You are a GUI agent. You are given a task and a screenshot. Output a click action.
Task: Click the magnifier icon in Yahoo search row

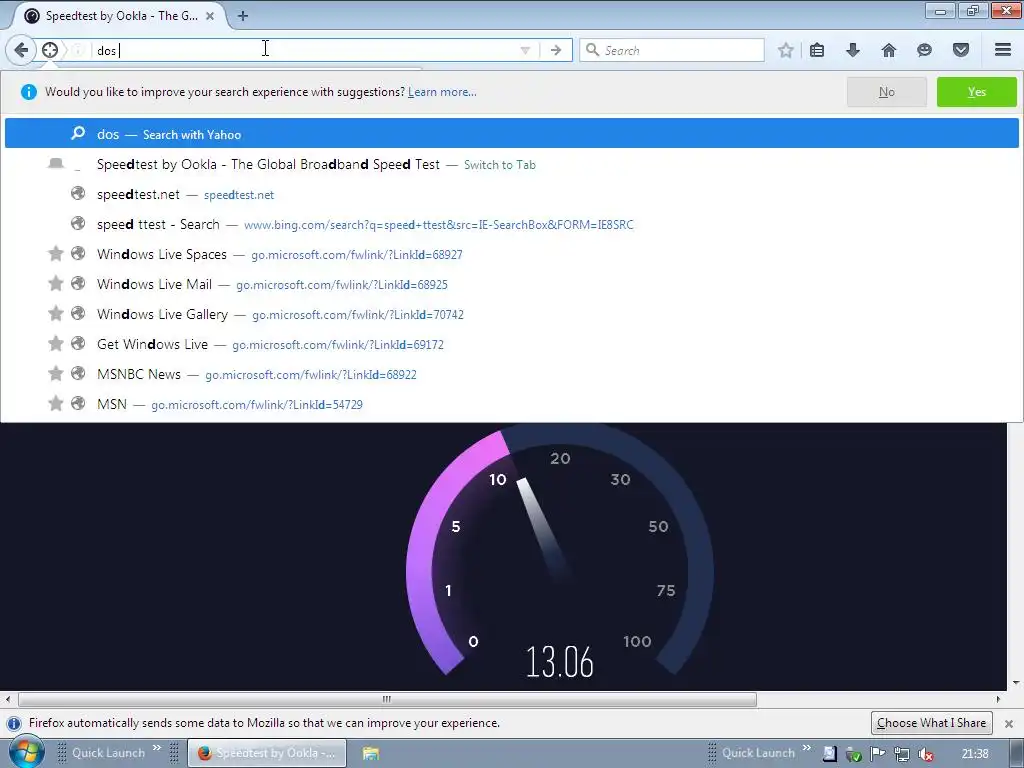click(x=78, y=133)
